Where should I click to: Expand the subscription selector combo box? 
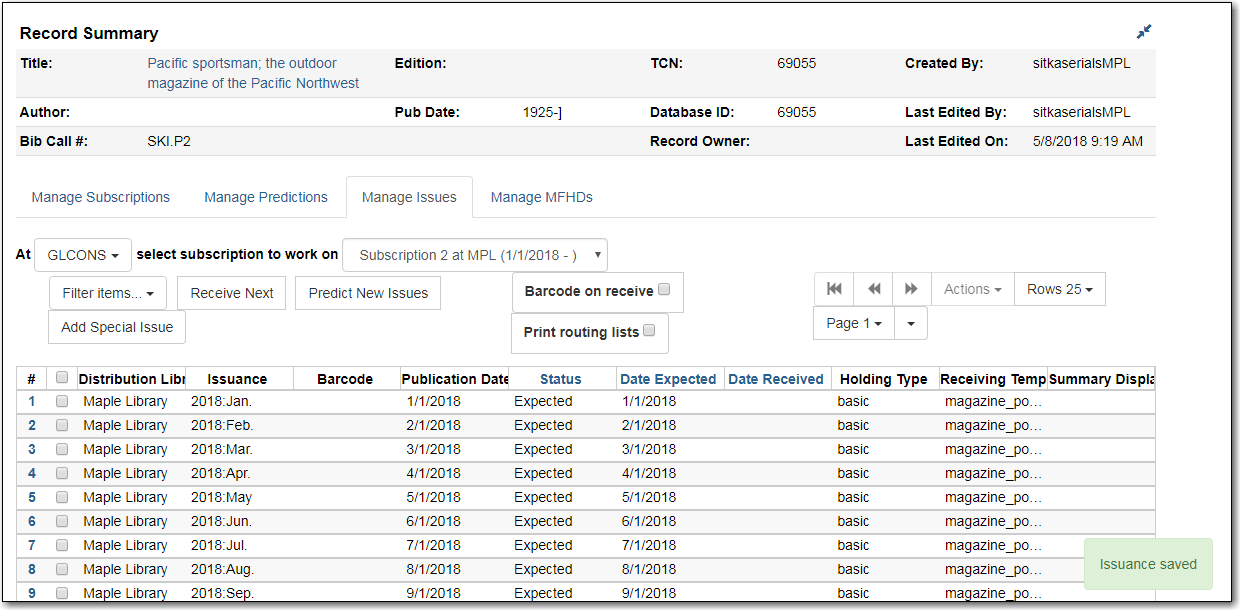[474, 255]
